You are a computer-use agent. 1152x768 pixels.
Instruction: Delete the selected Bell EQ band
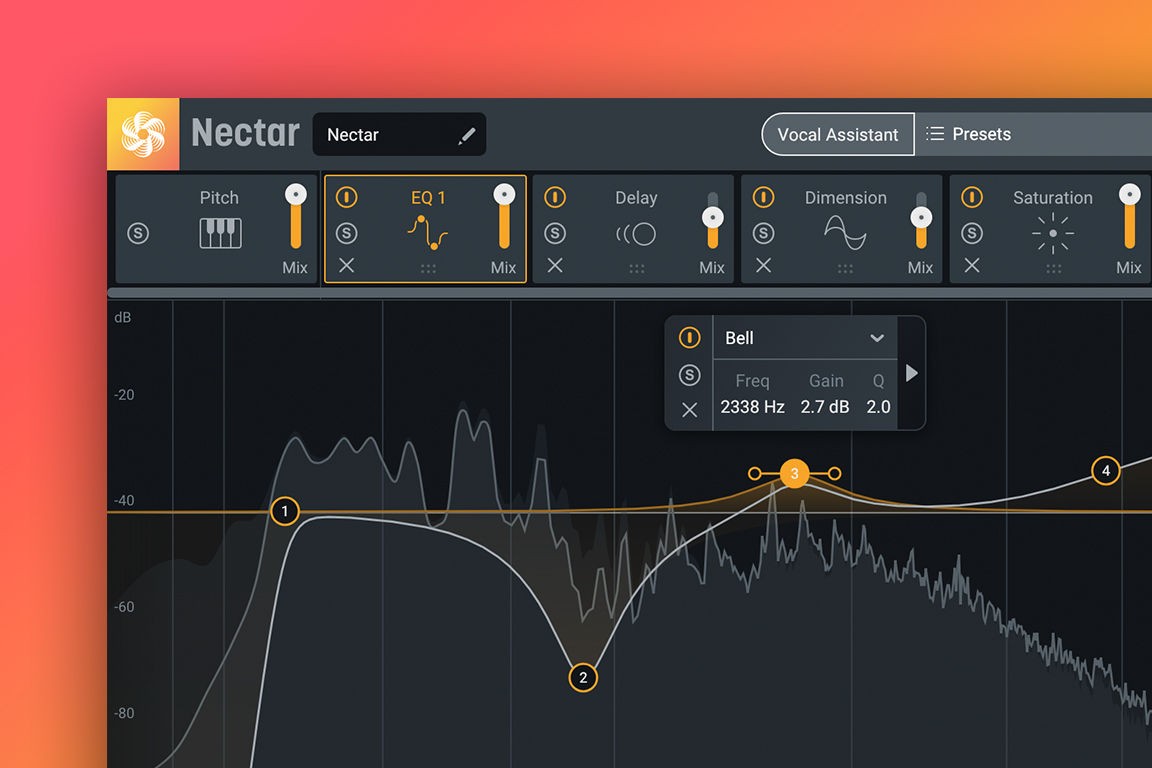pos(689,409)
